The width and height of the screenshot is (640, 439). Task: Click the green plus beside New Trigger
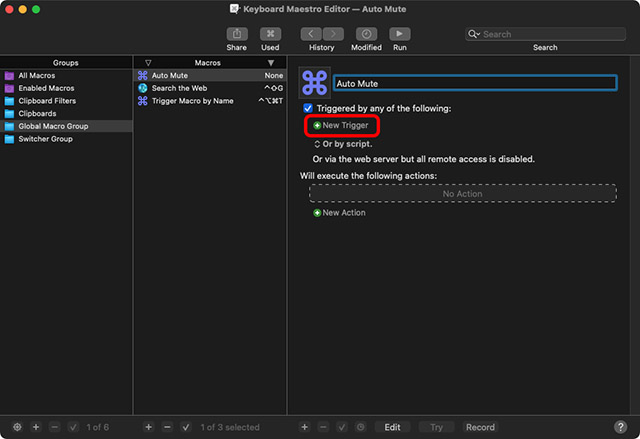click(x=317, y=126)
